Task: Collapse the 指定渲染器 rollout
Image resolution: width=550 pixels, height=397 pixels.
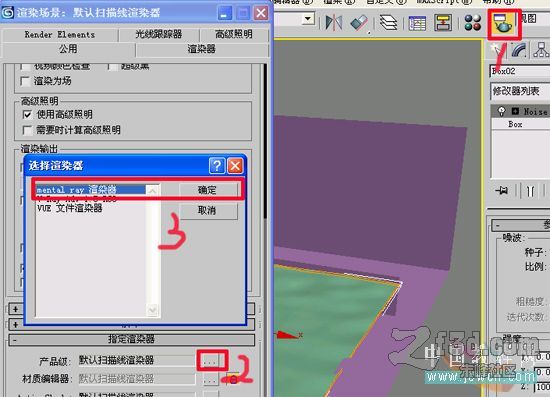Action: pos(131,339)
